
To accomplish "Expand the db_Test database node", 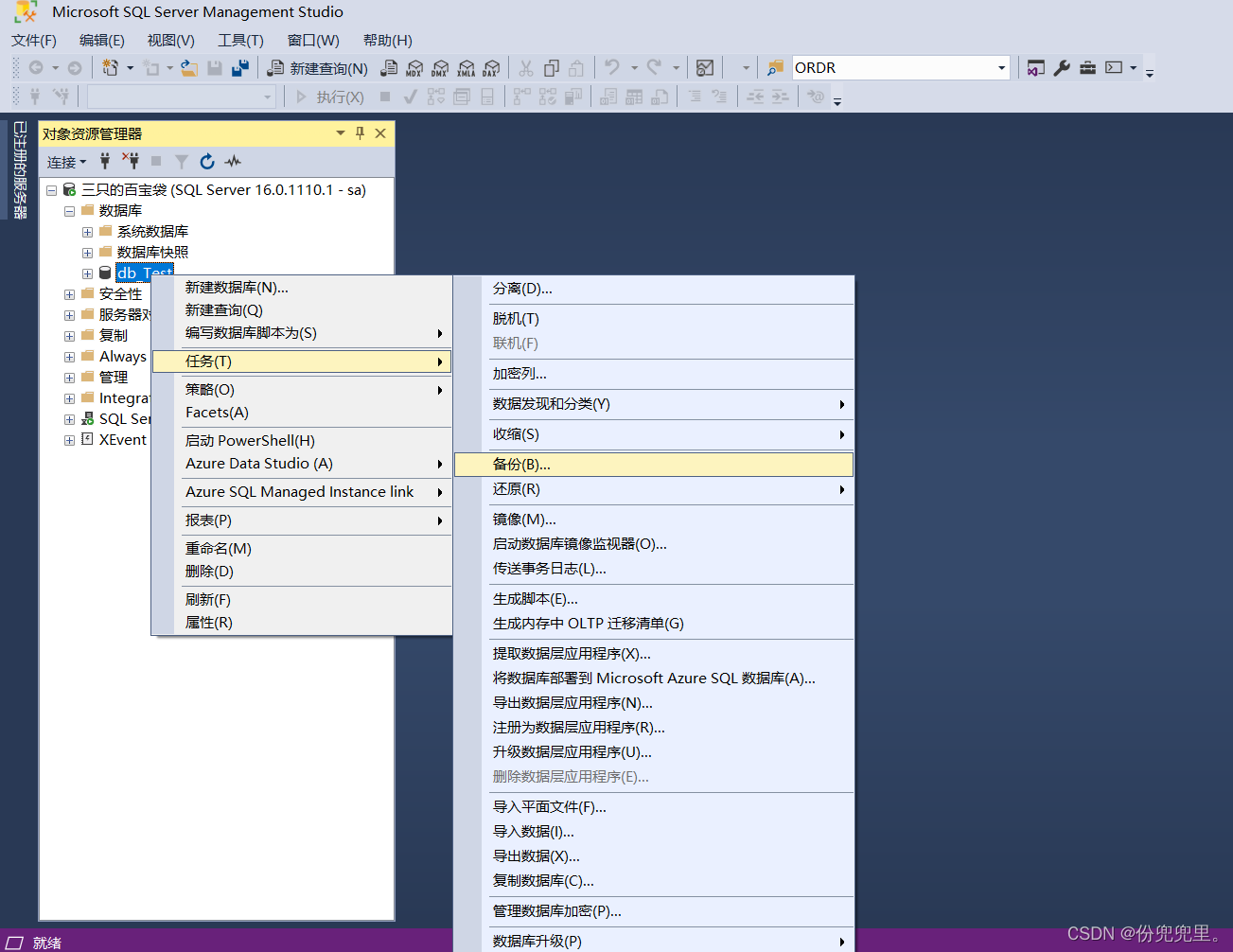I will coord(87,273).
